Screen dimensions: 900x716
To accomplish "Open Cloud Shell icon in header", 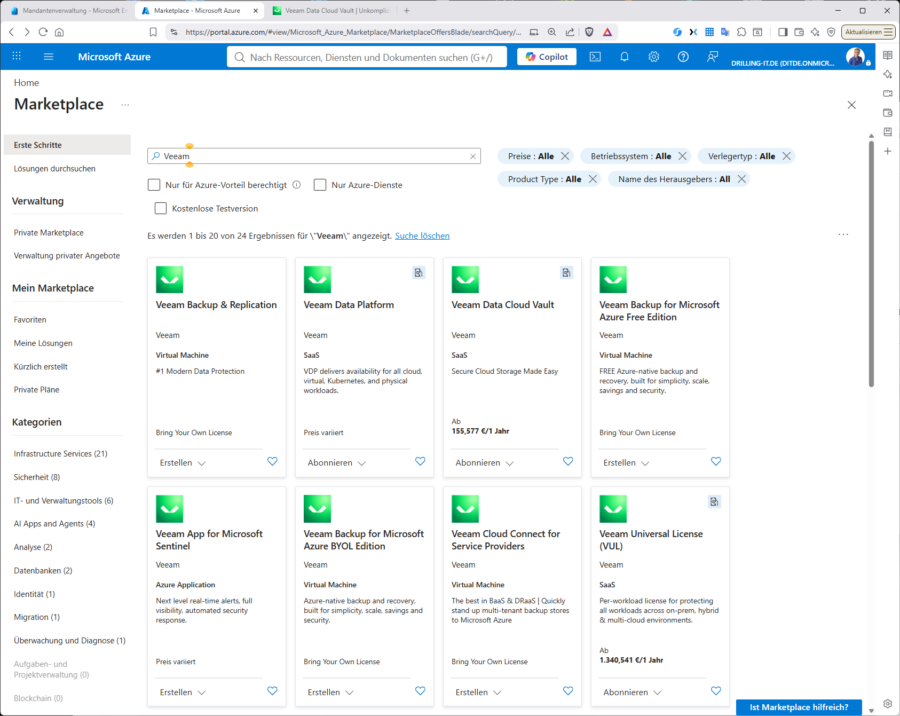I will pos(595,56).
